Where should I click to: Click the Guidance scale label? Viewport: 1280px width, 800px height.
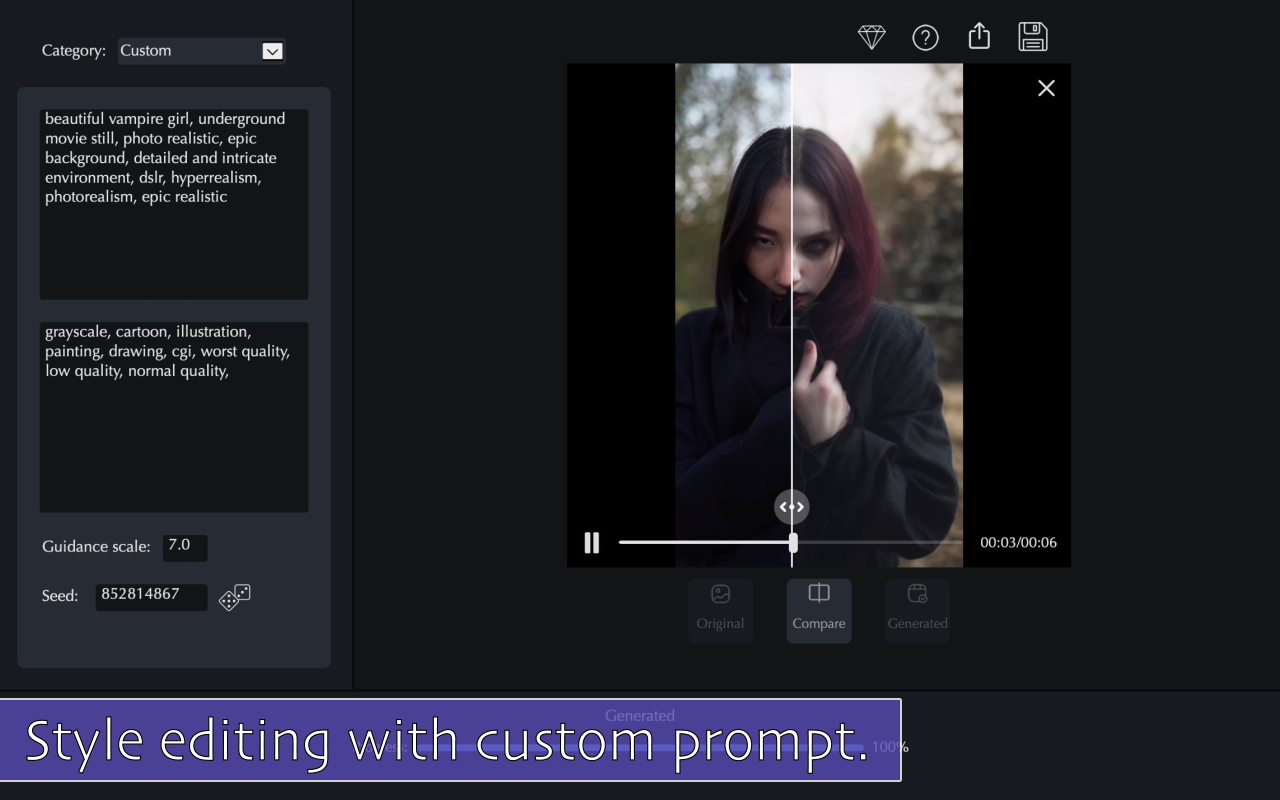[96, 547]
